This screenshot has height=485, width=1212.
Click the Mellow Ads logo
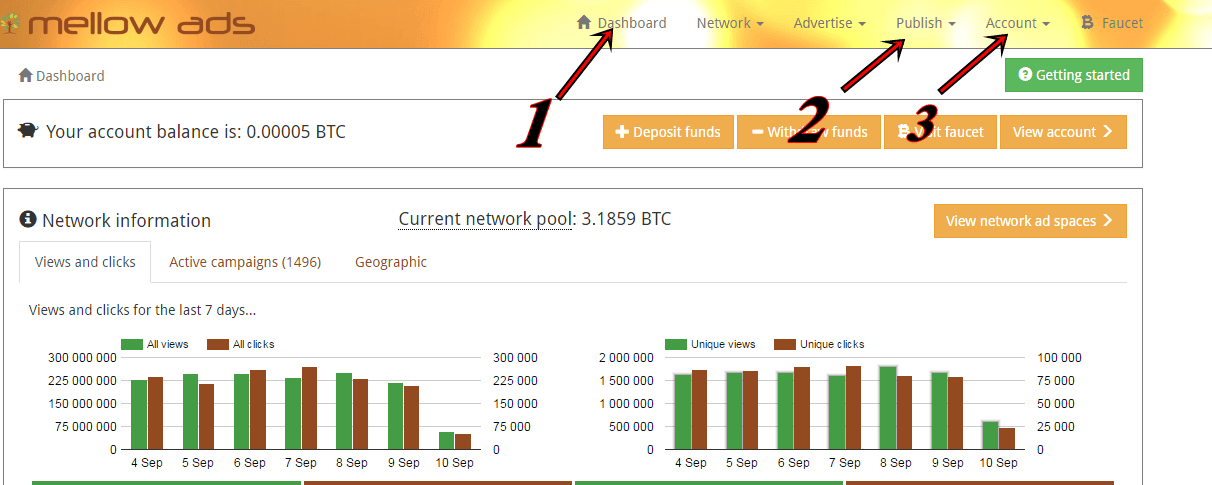coord(130,24)
